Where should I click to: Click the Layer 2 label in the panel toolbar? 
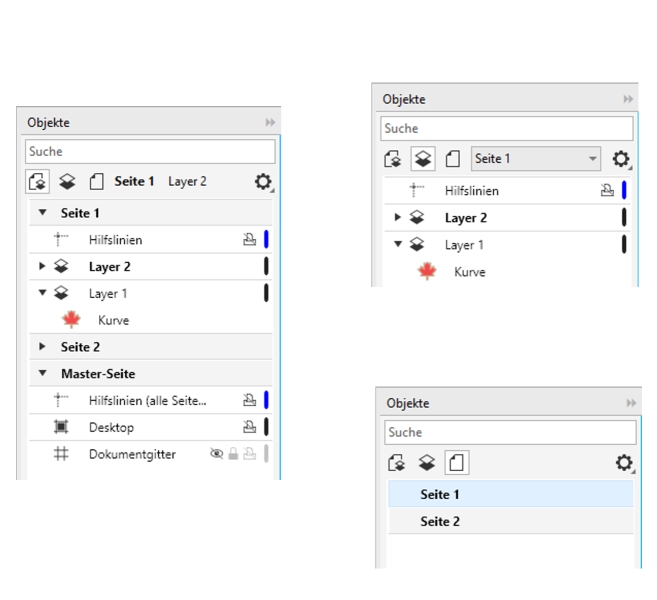pyautogui.click(x=187, y=182)
